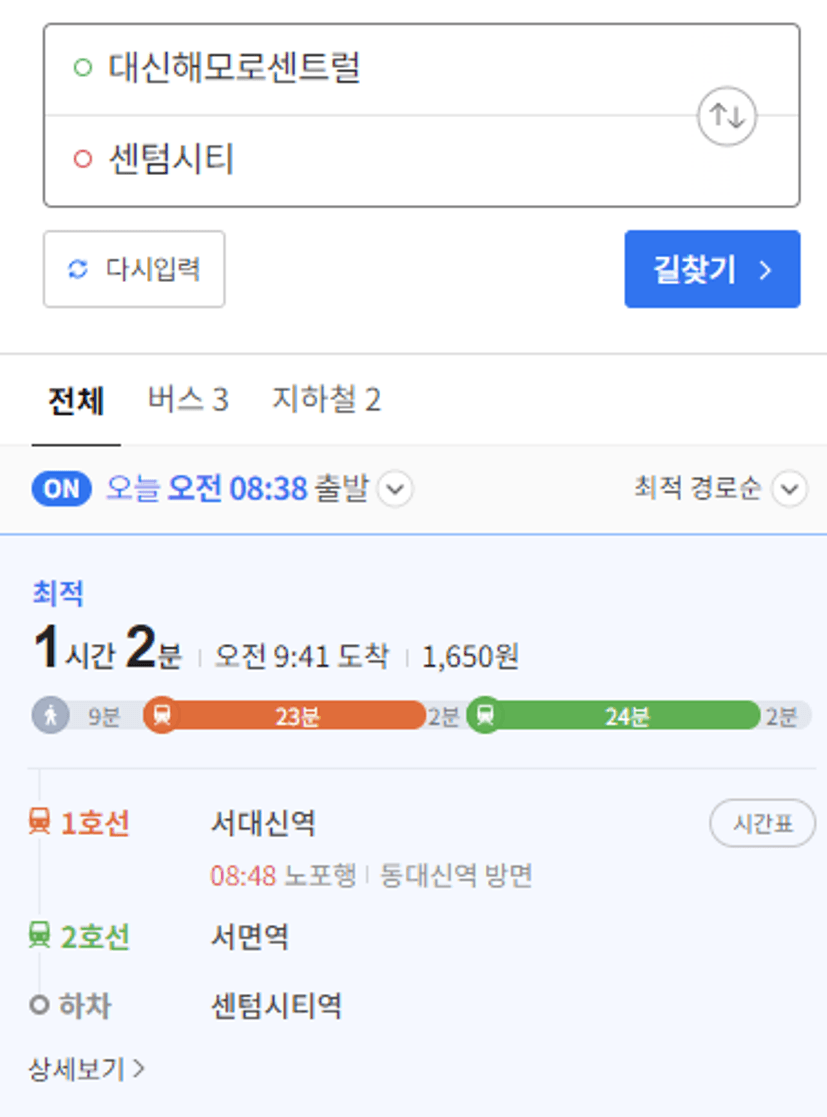This screenshot has height=1117, width=827.
Task: Click the 길찾기 search button
Action: (x=712, y=269)
